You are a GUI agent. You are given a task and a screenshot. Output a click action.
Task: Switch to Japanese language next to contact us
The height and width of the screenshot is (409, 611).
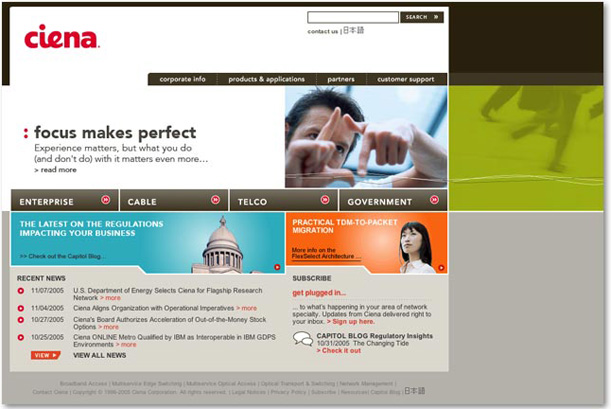[x=353, y=30]
